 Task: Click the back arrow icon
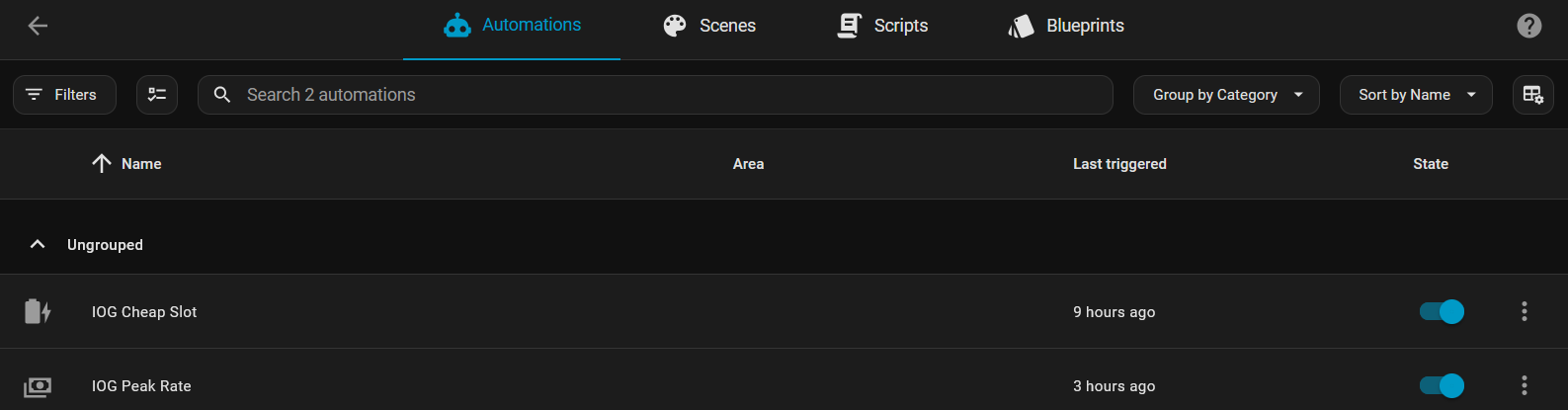point(38,26)
